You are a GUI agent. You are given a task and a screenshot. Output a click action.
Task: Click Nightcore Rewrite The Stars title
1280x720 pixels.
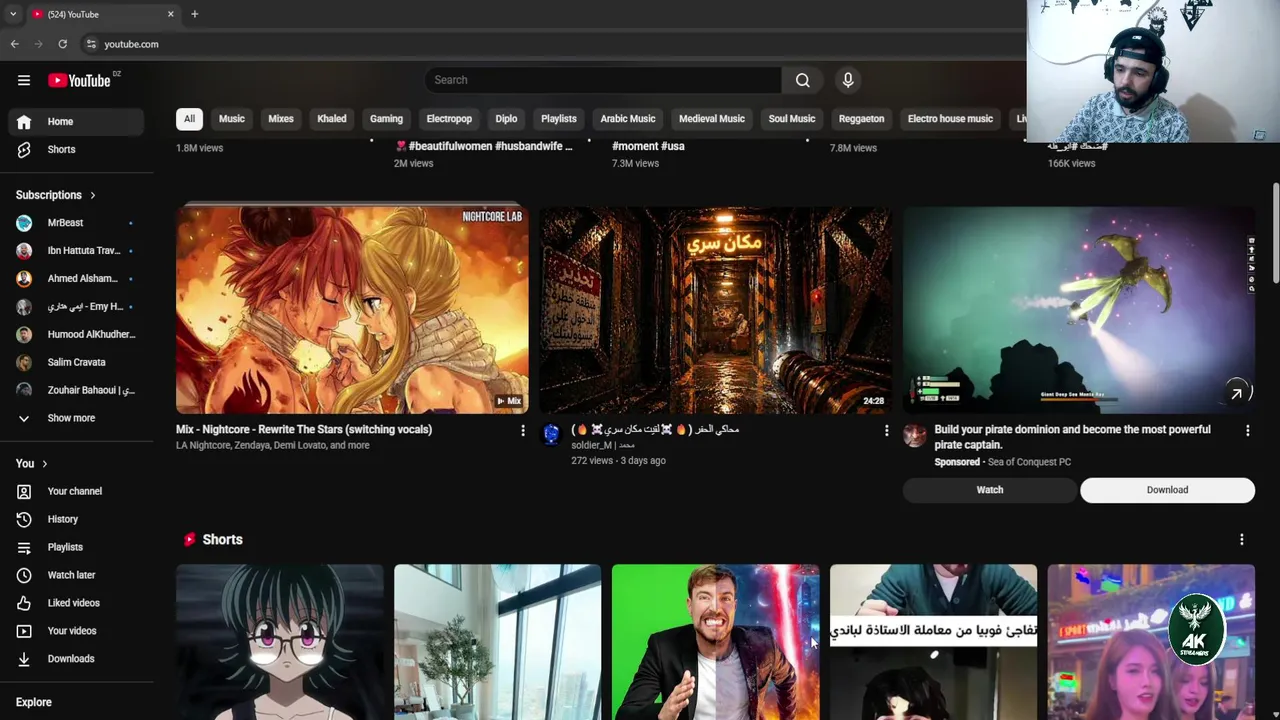304,430
